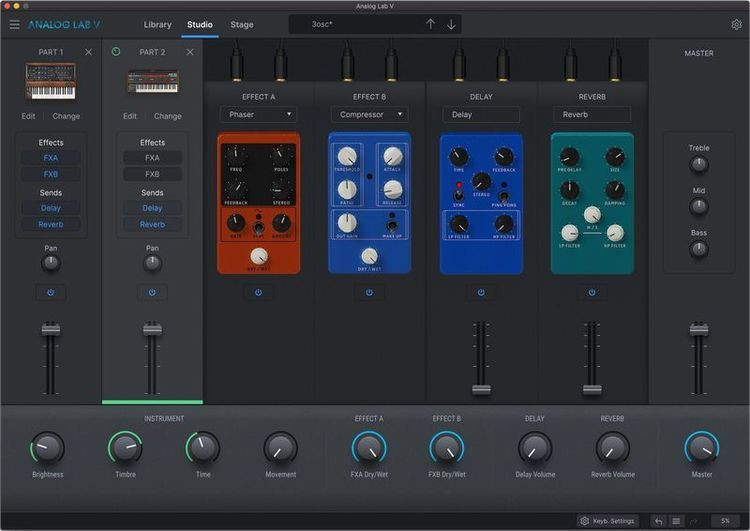
Task: Open the settings gear in top right
Action: [x=736, y=24]
